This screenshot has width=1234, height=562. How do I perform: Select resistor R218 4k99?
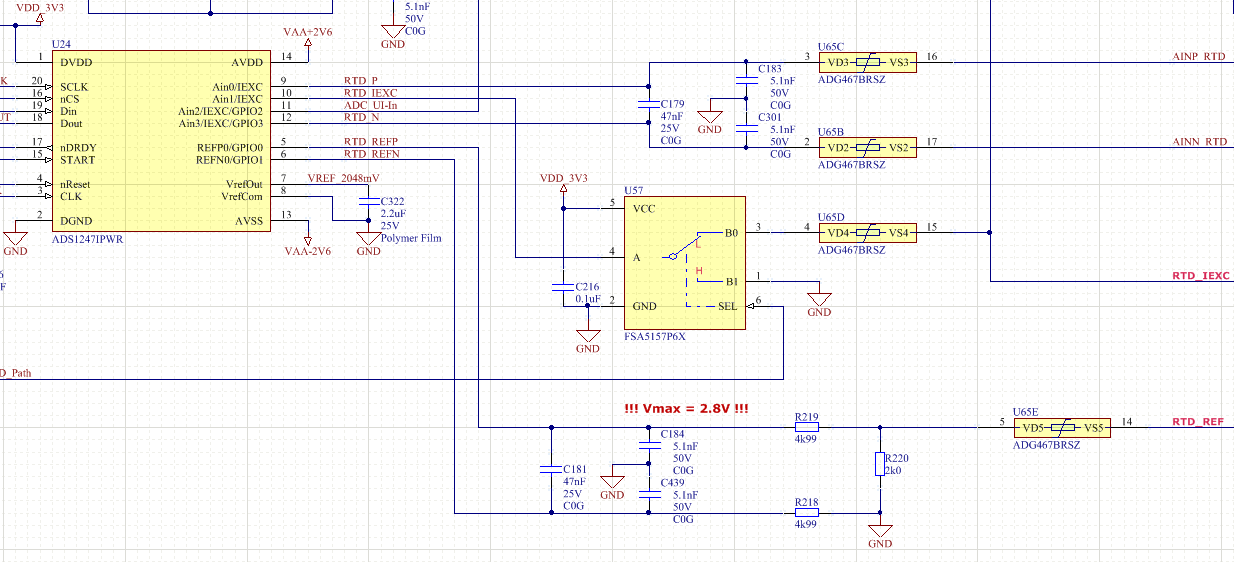pyautogui.click(x=806, y=513)
